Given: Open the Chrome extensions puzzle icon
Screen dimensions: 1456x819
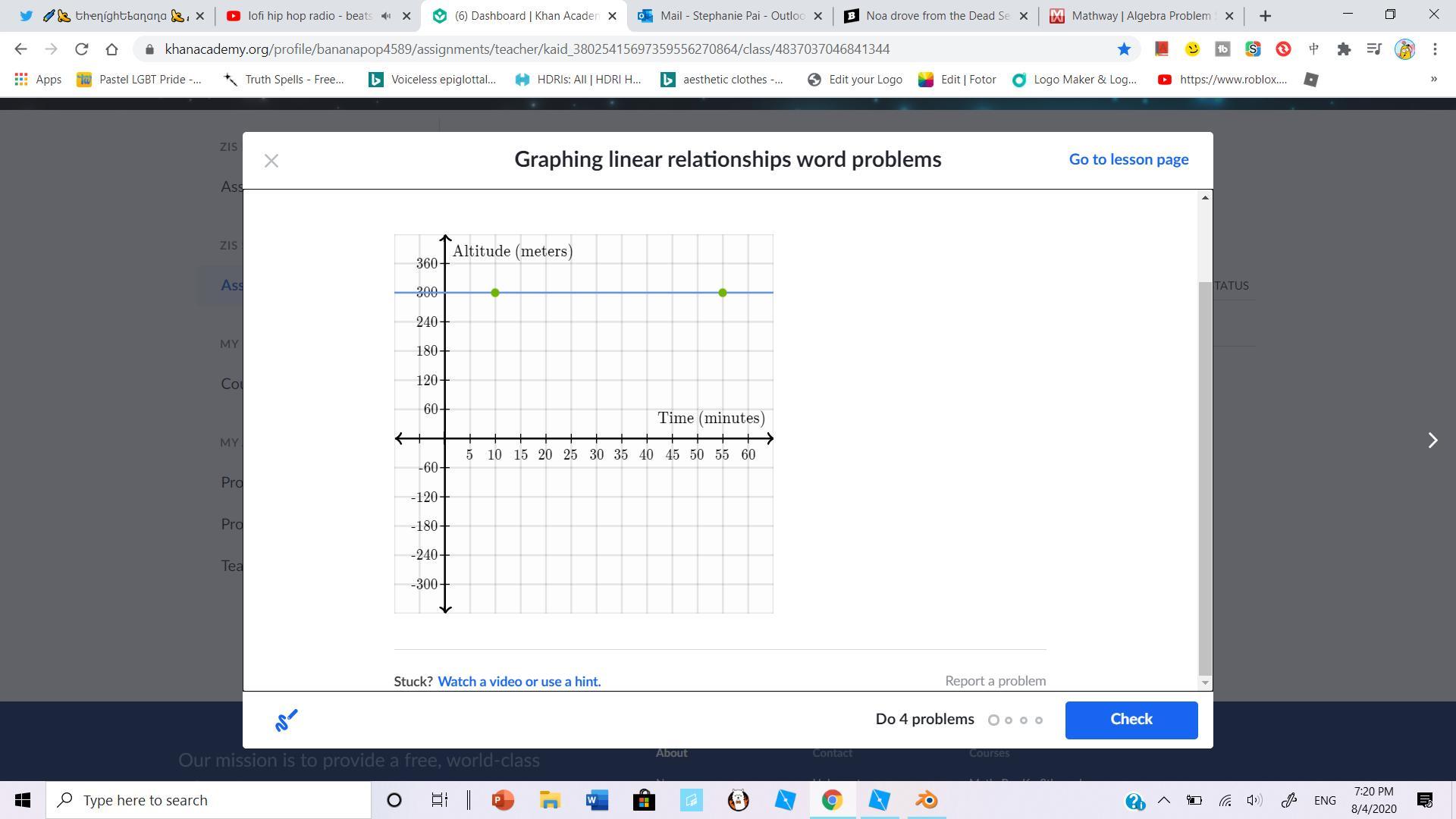Looking at the screenshot, I should point(1344,49).
